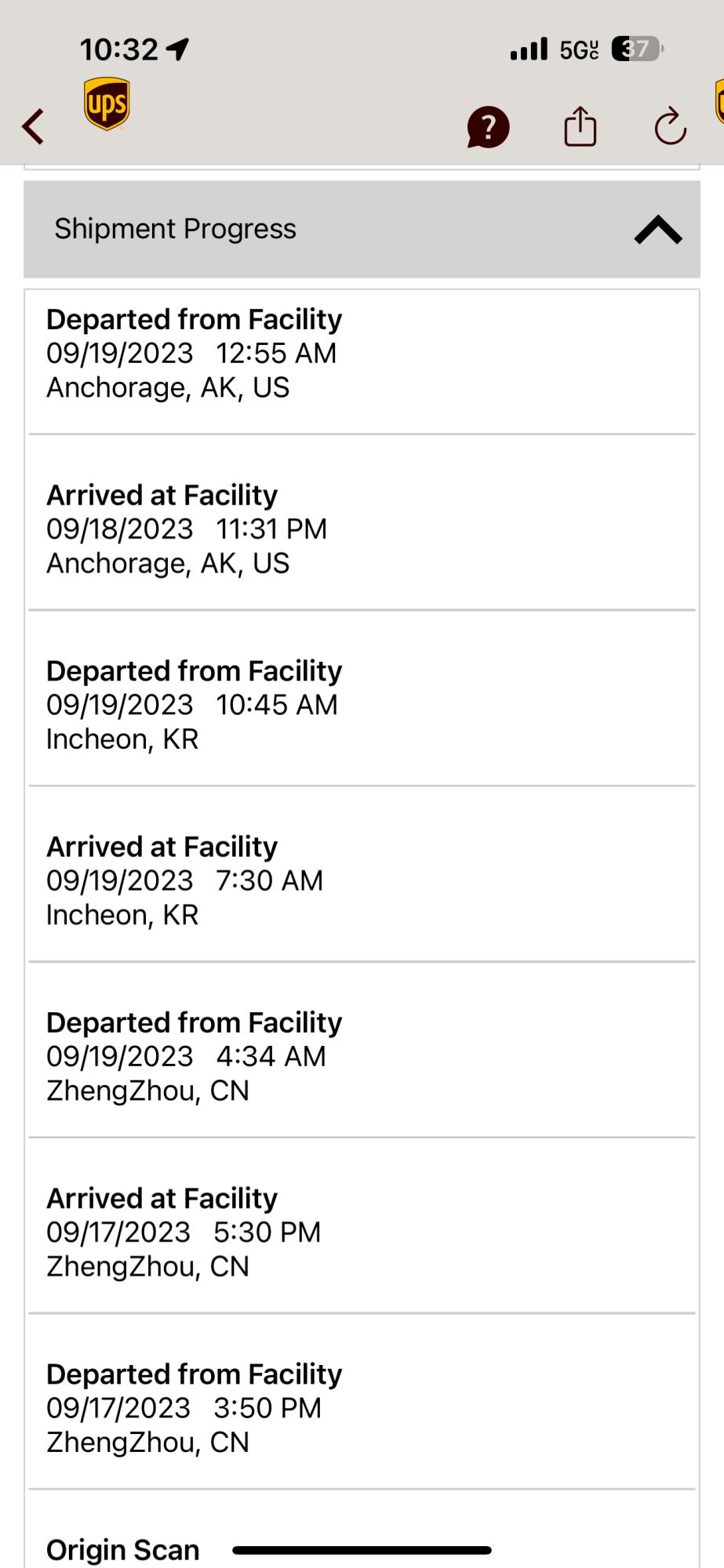Open the help question-mark chat icon

coord(488,127)
